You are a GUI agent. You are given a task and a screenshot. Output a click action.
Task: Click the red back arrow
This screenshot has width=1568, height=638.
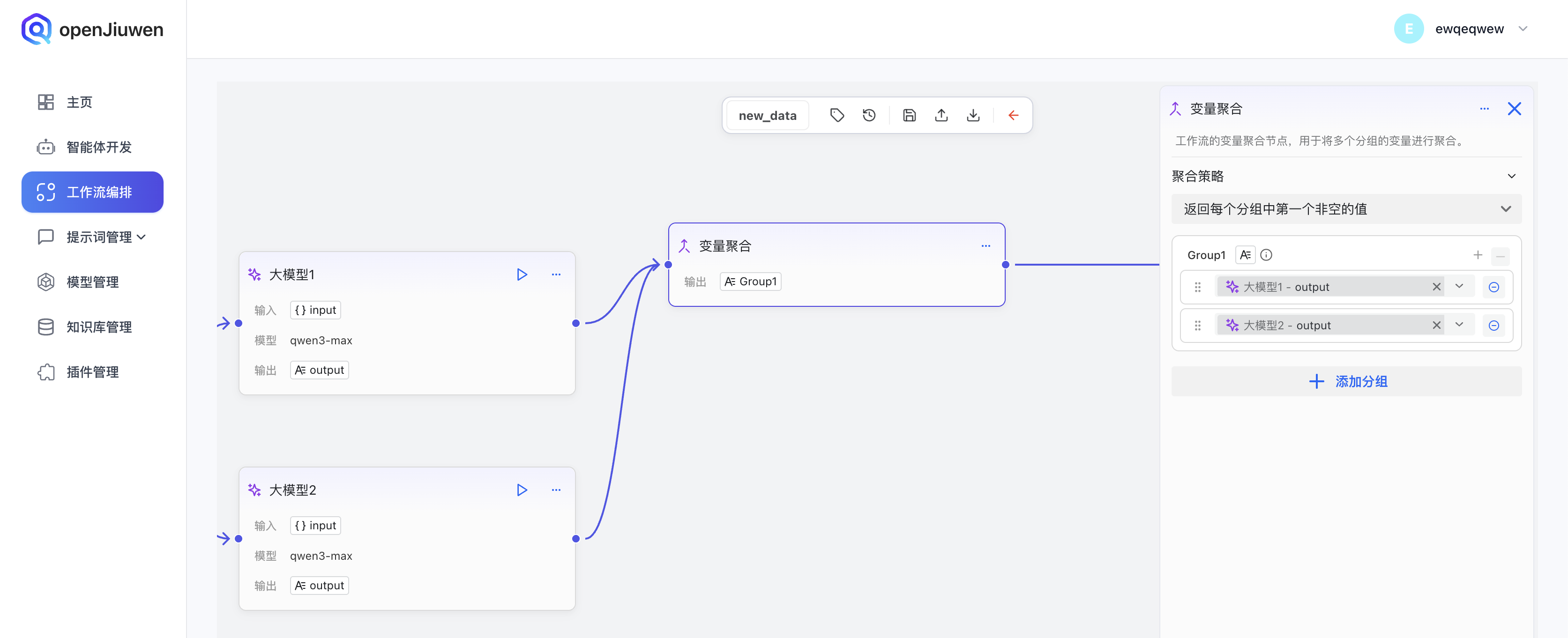[x=1013, y=116]
